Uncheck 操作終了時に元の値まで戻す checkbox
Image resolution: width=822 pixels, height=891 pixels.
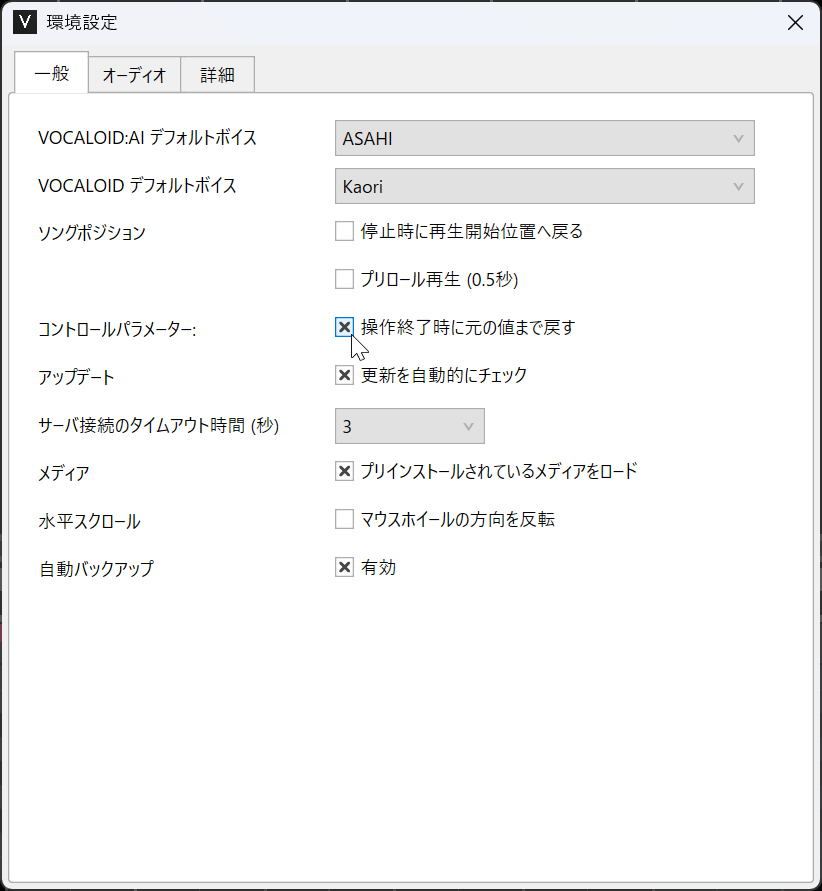pyautogui.click(x=344, y=327)
